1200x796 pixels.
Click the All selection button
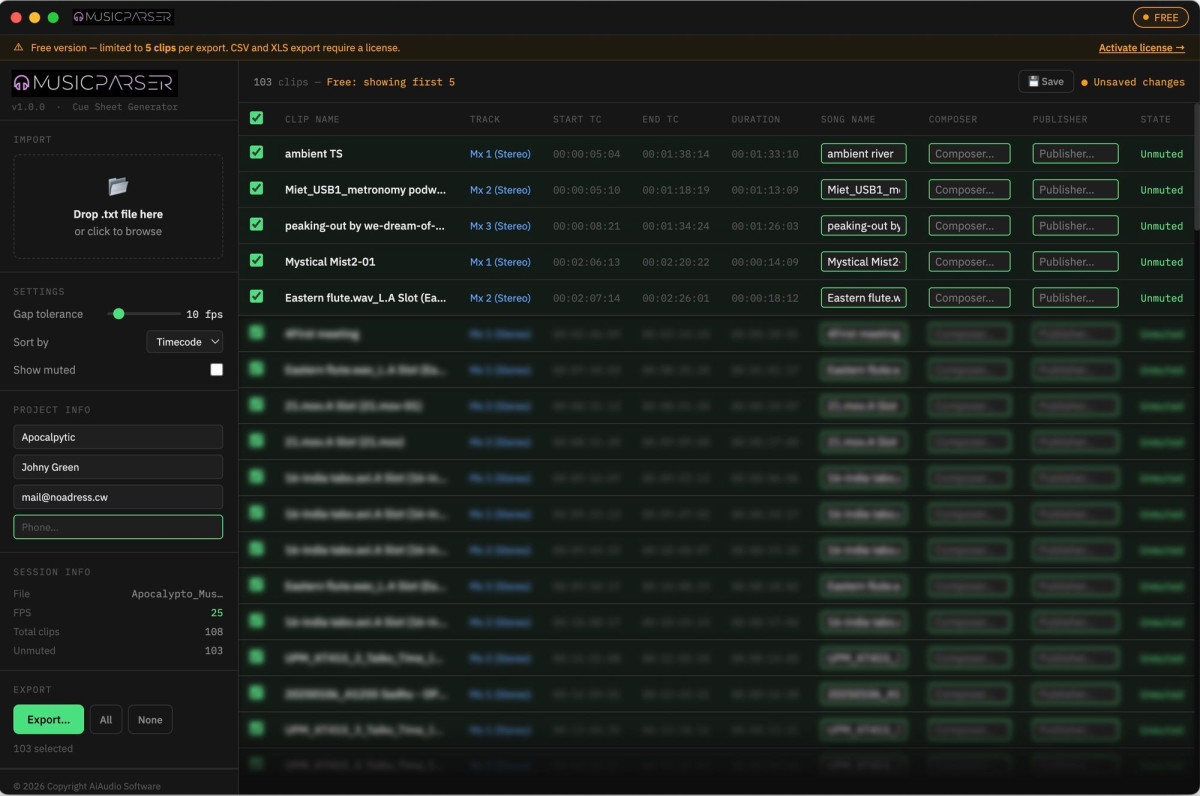[x=106, y=719]
